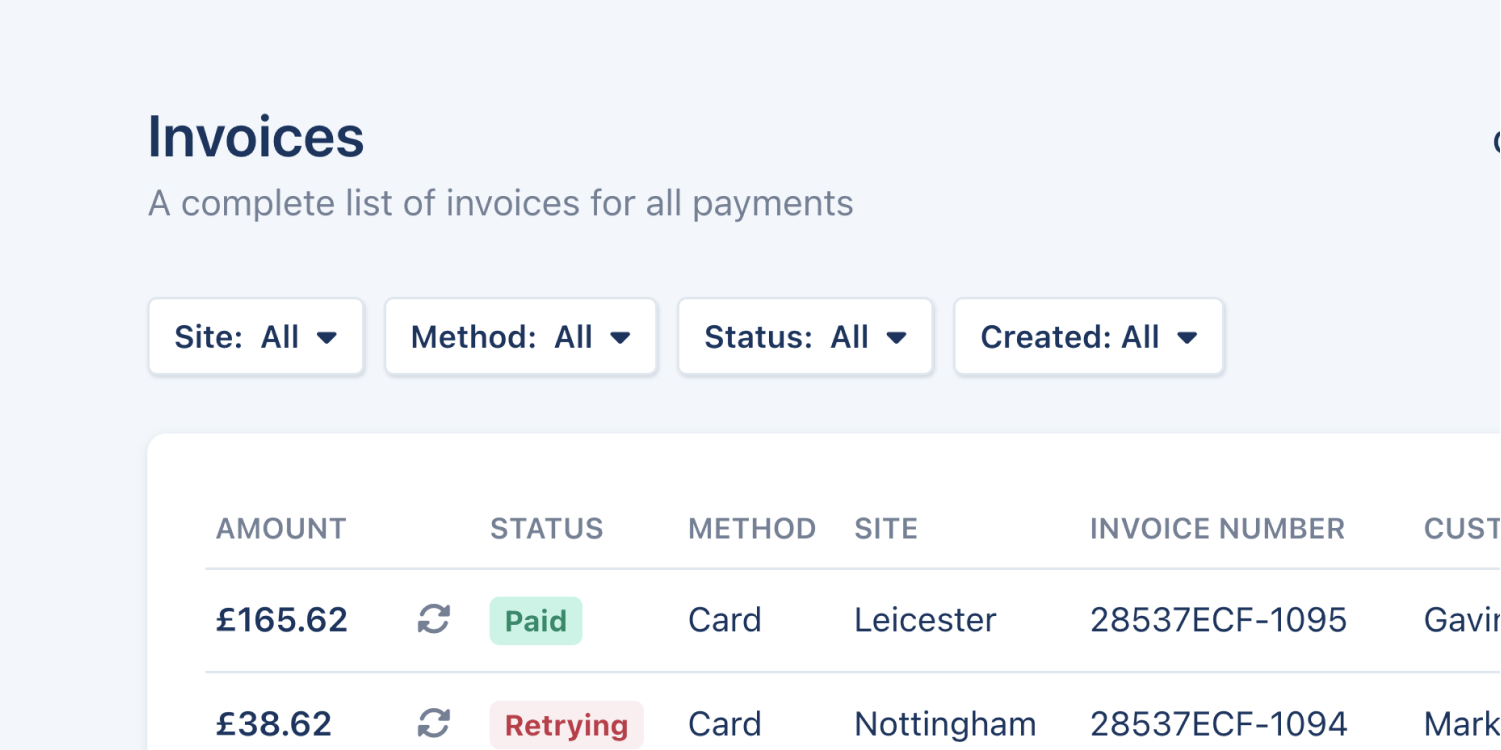Click the recurring payment icon on the £38.62 row
This screenshot has width=1501, height=750.
pyautogui.click(x=431, y=724)
